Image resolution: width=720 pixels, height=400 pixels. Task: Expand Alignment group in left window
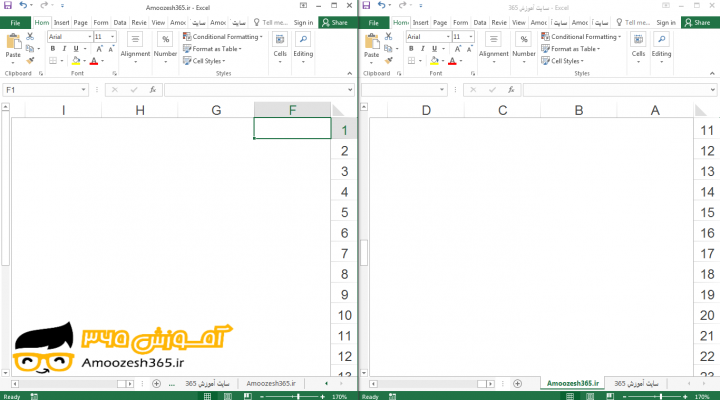click(135, 47)
